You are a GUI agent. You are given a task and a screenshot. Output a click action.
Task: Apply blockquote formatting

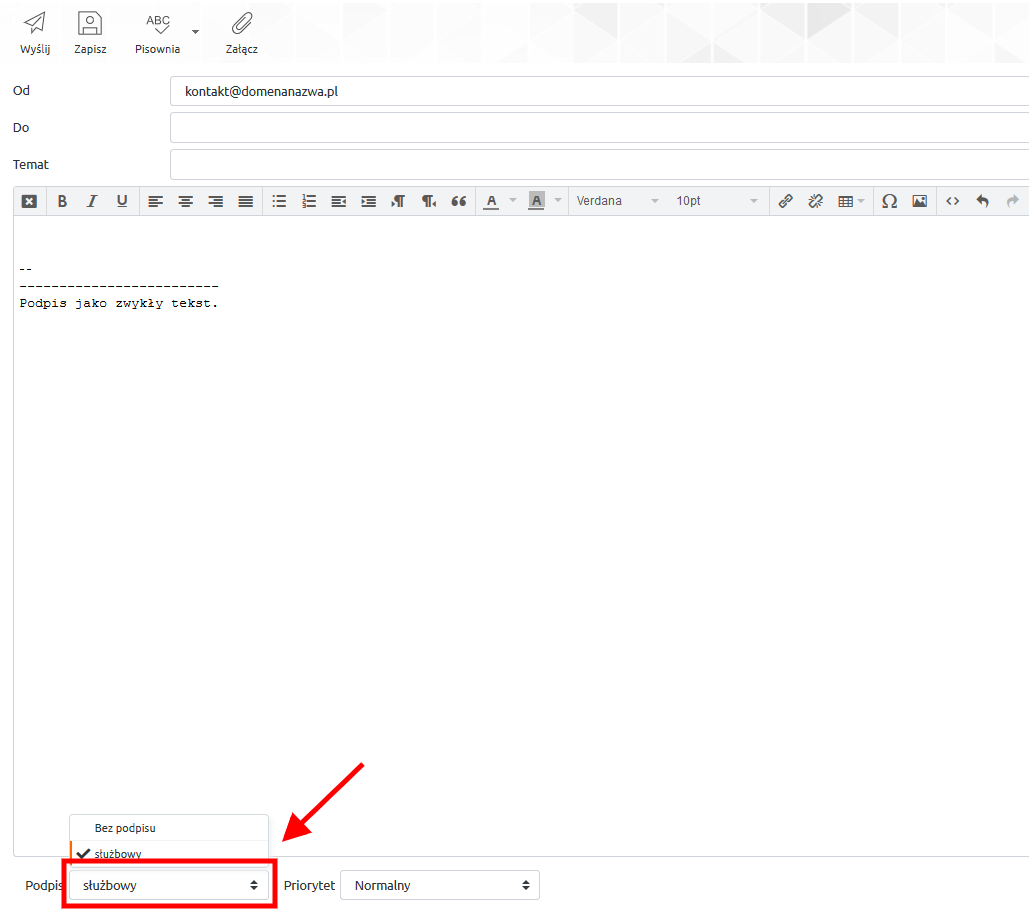click(x=459, y=201)
